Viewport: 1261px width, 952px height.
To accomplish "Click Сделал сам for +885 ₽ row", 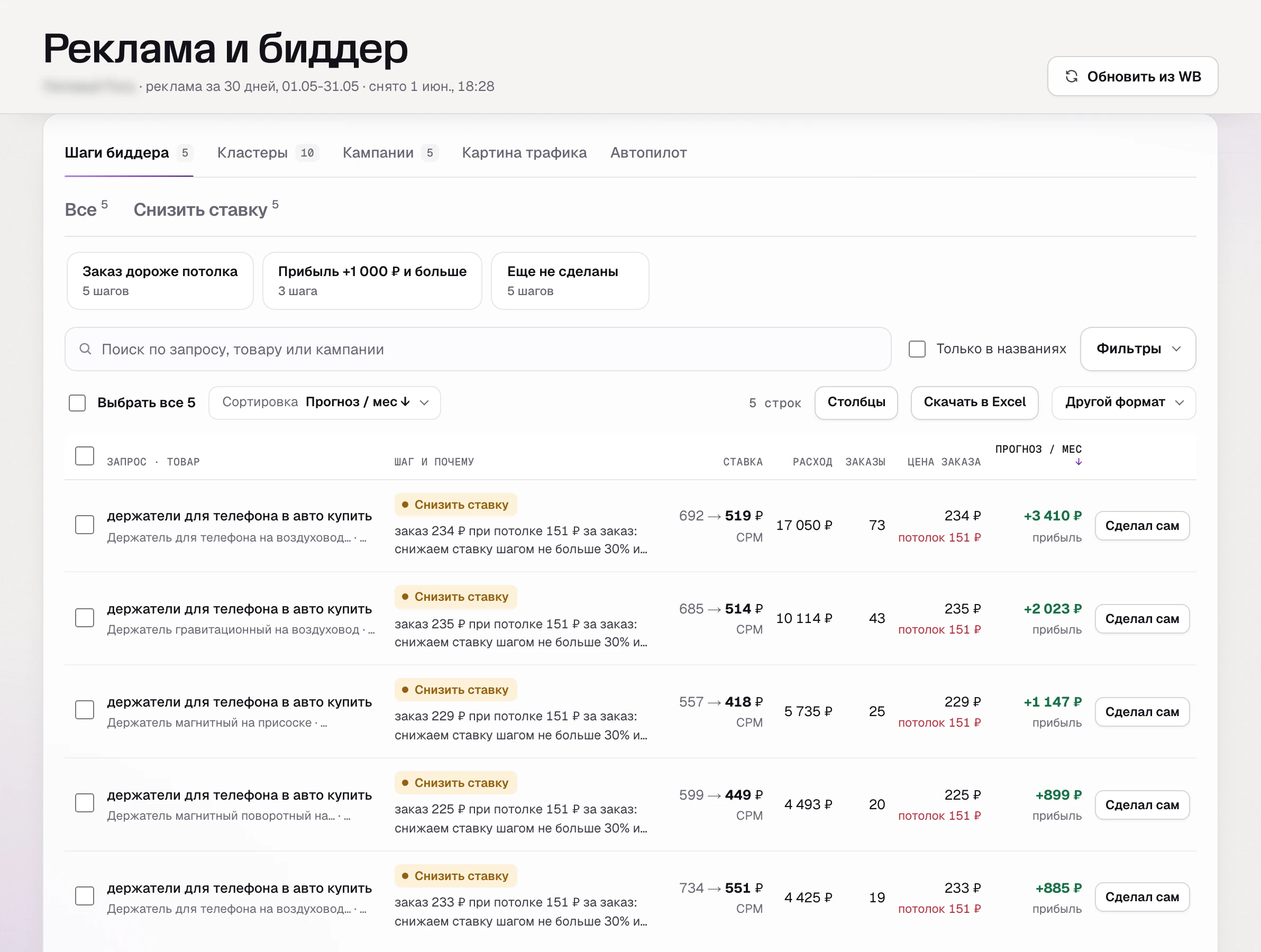I will (1142, 896).
